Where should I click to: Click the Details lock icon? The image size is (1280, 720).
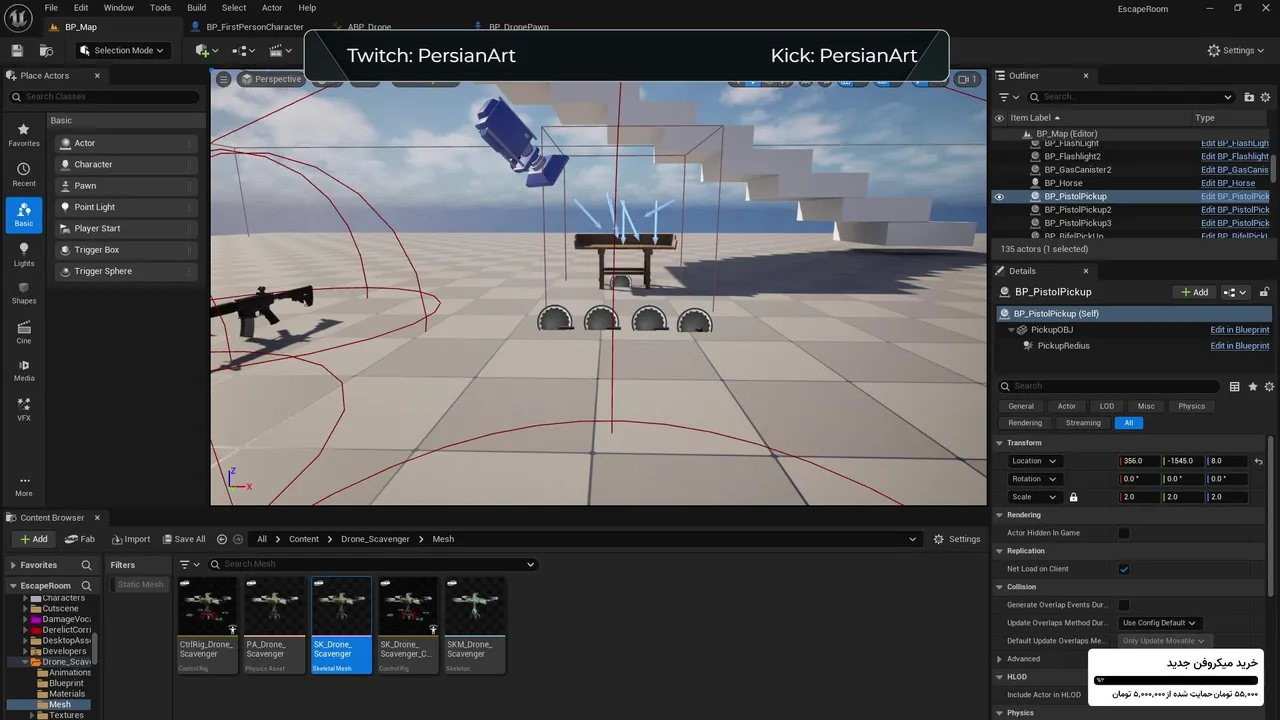[1263, 292]
